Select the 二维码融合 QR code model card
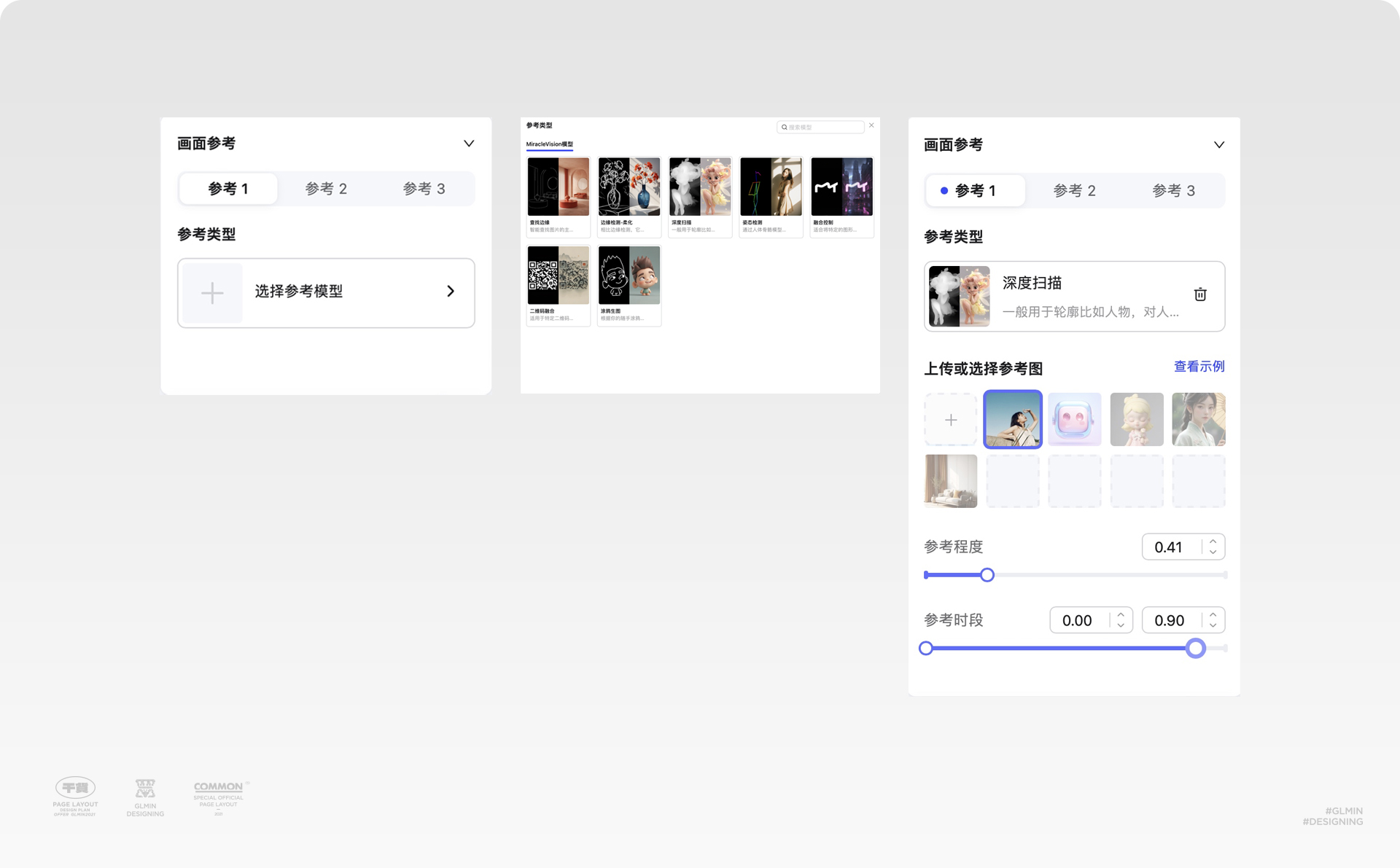The width and height of the screenshot is (1400, 868). pyautogui.click(x=558, y=285)
